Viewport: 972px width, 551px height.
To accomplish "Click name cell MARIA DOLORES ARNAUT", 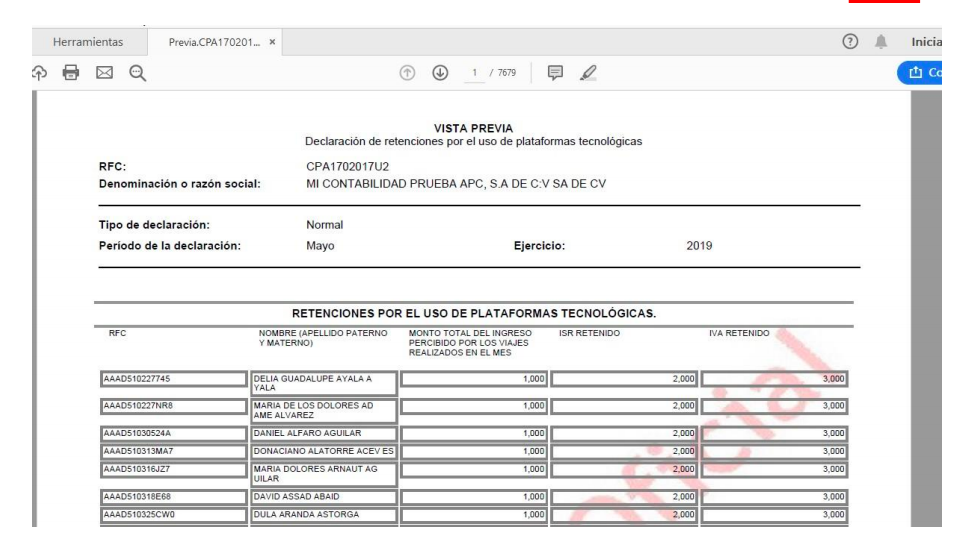I will [x=324, y=474].
